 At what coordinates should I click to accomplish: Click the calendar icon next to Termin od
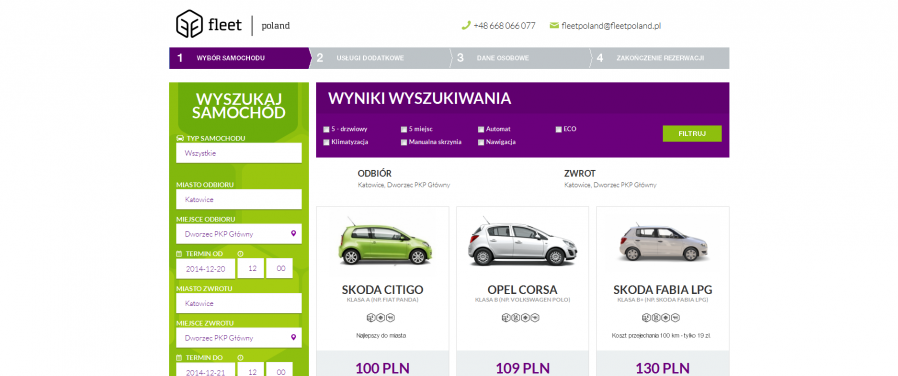pyautogui.click(x=179, y=254)
